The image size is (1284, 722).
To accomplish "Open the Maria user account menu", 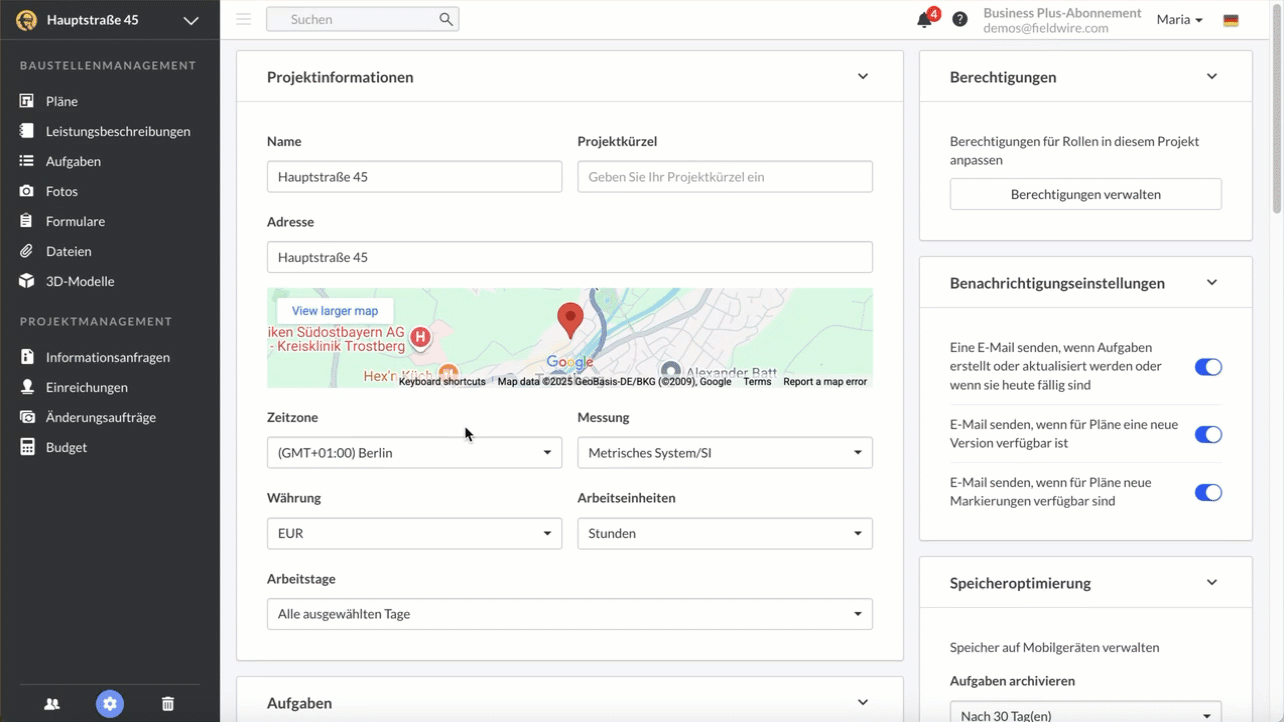I will coord(1179,20).
